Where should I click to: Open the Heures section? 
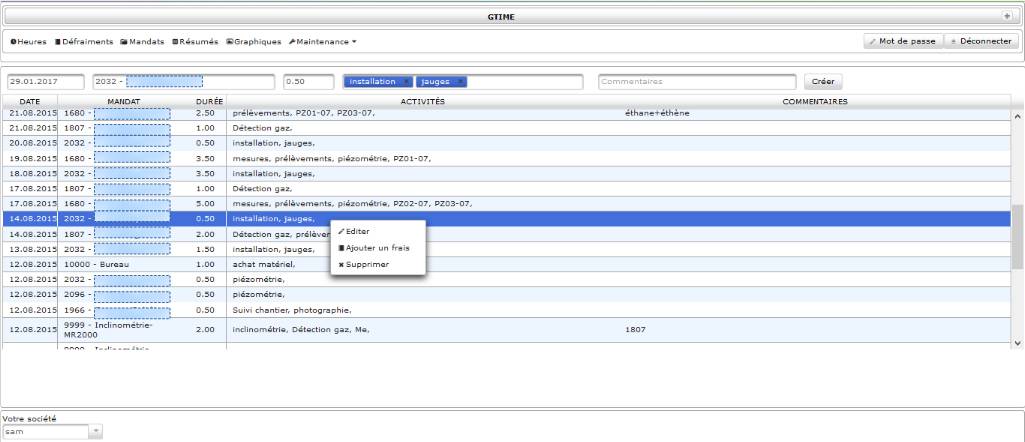tap(28, 41)
